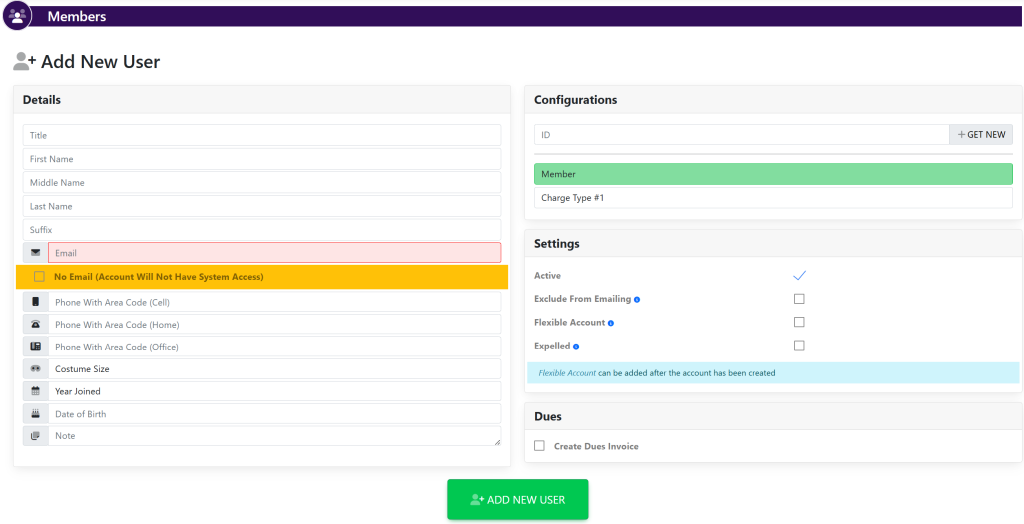Open the Charge Type #1 dropdown
The width and height of the screenshot is (1024, 524).
(x=772, y=198)
